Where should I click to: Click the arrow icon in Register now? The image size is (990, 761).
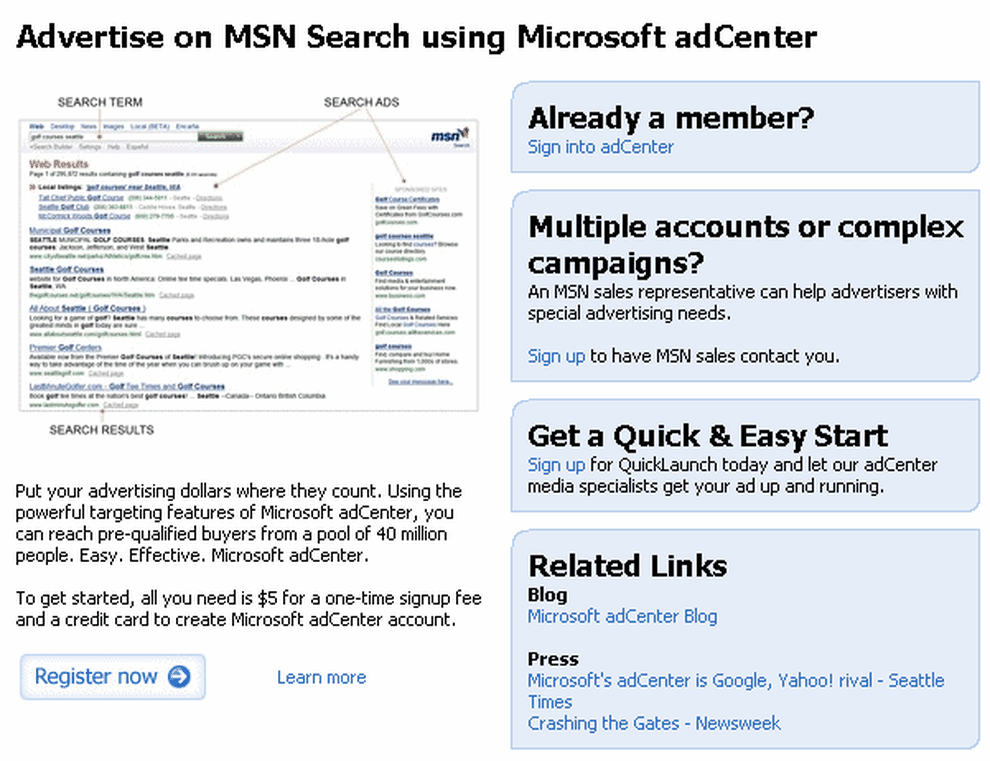[179, 676]
